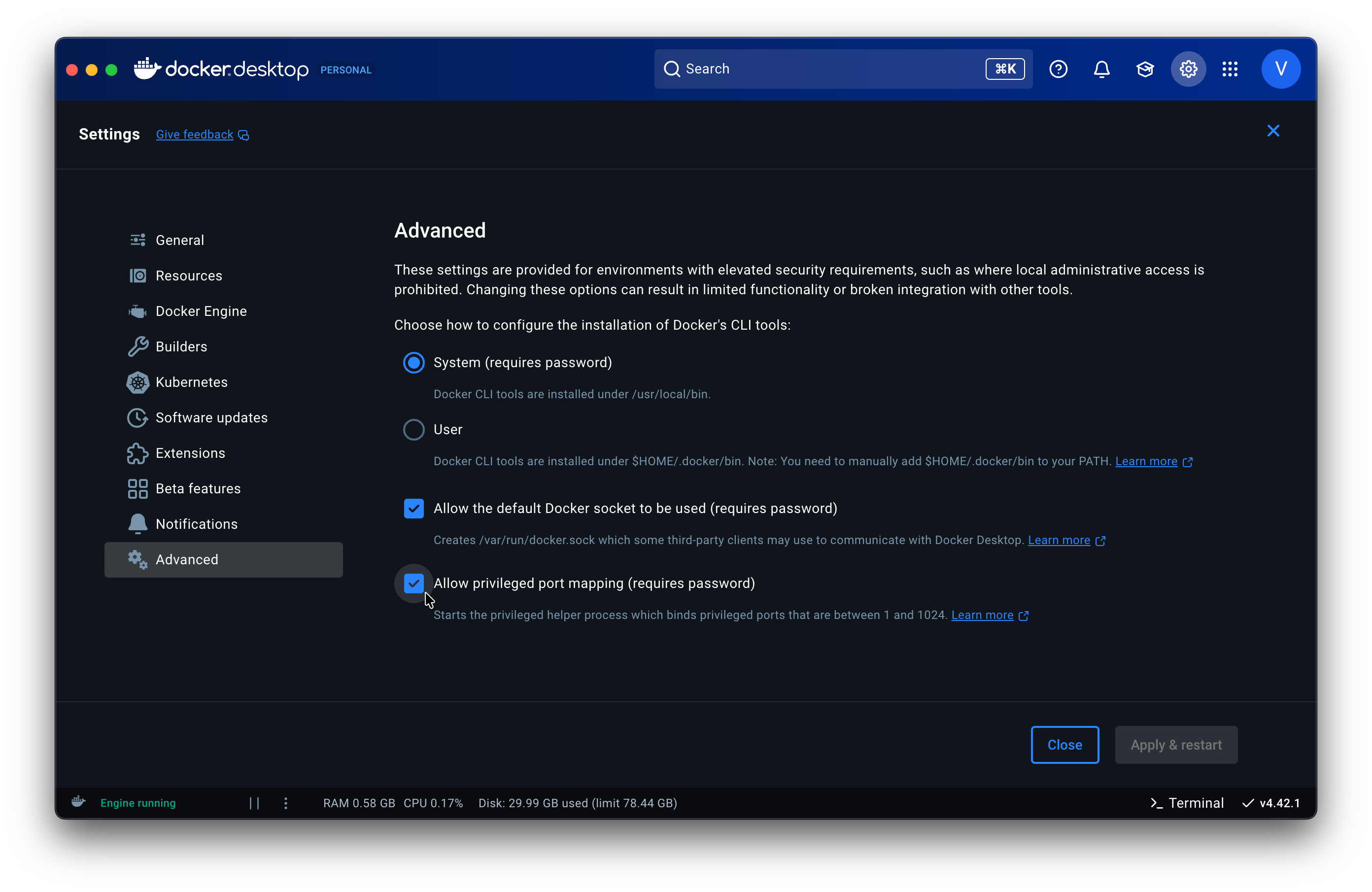Click the ⌘K shortcut badge
1372x892 pixels.
[1005, 69]
